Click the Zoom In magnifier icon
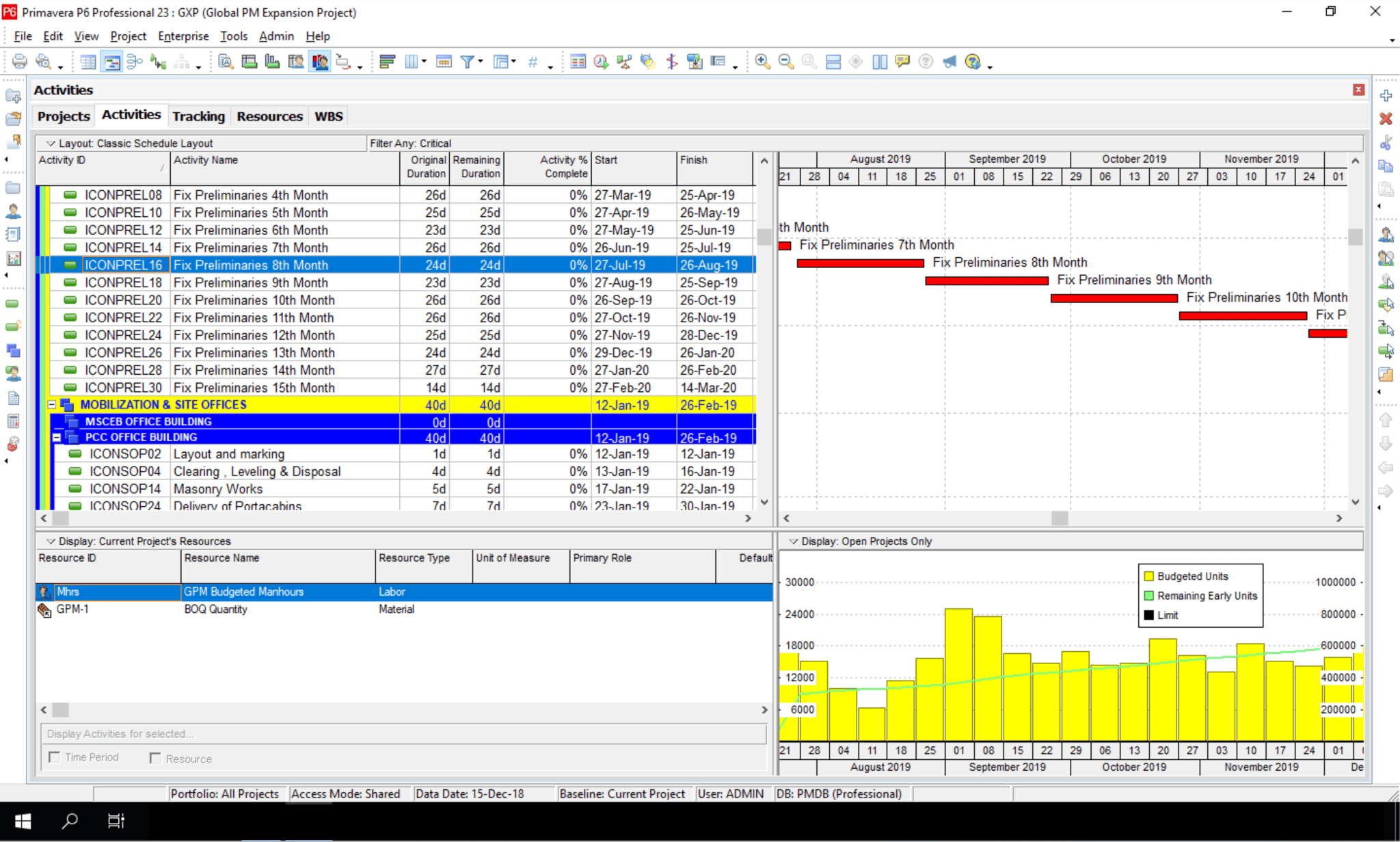 [762, 62]
